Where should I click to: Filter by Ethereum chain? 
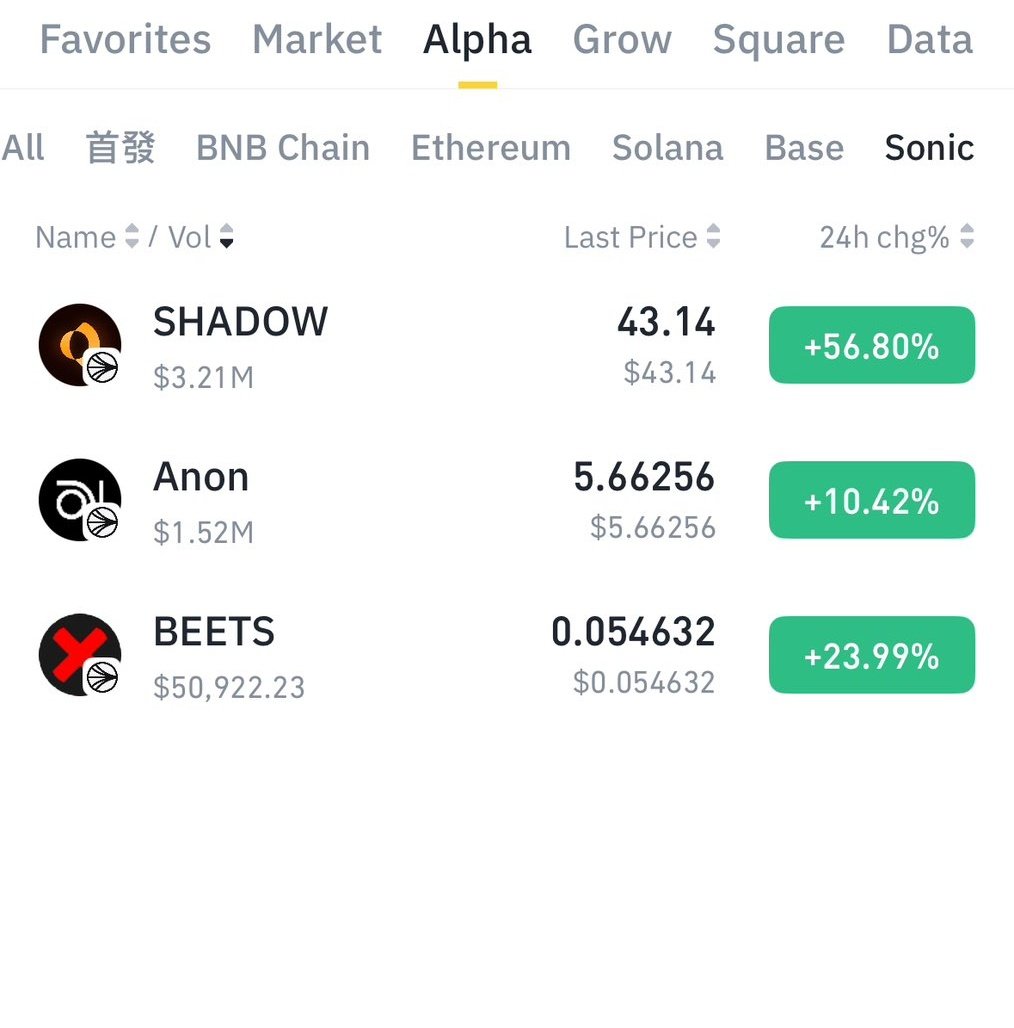click(x=491, y=148)
